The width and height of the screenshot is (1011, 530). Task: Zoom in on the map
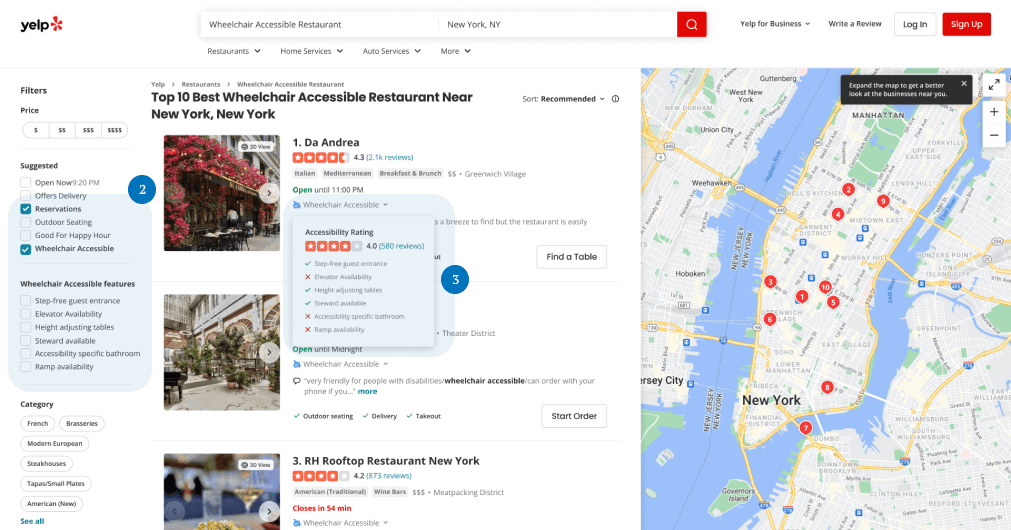(994, 112)
